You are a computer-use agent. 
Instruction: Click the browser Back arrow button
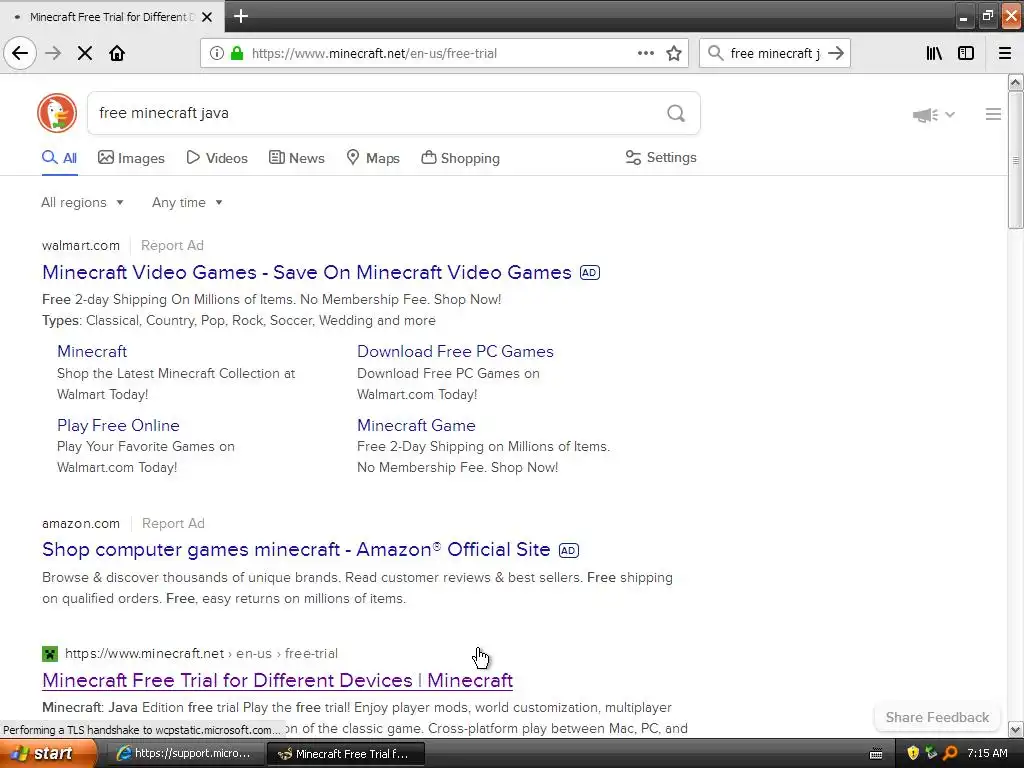tap(20, 53)
